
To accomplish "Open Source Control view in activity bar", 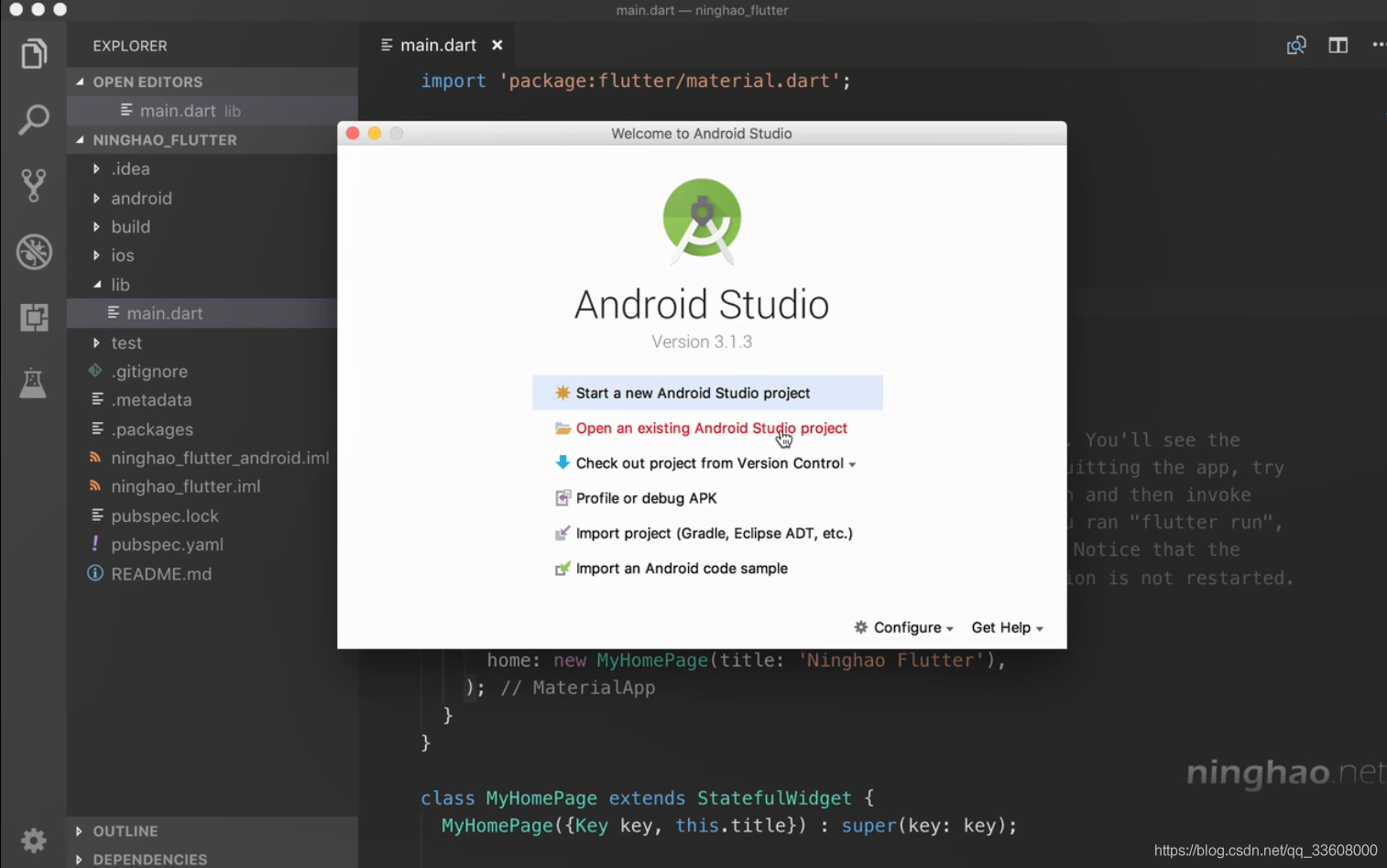I will coord(34,185).
